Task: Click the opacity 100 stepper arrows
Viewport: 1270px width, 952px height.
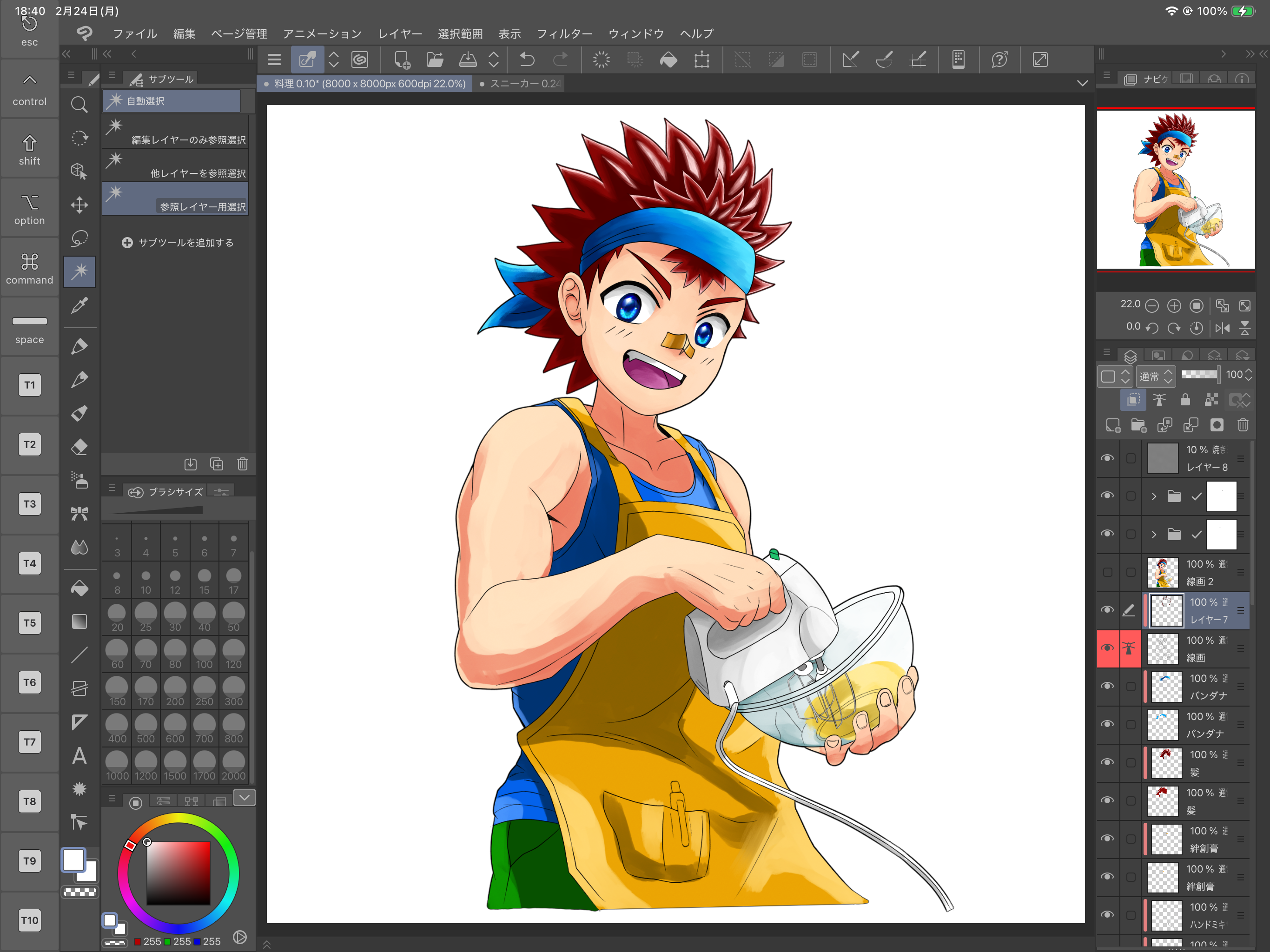Action: pos(1248,375)
